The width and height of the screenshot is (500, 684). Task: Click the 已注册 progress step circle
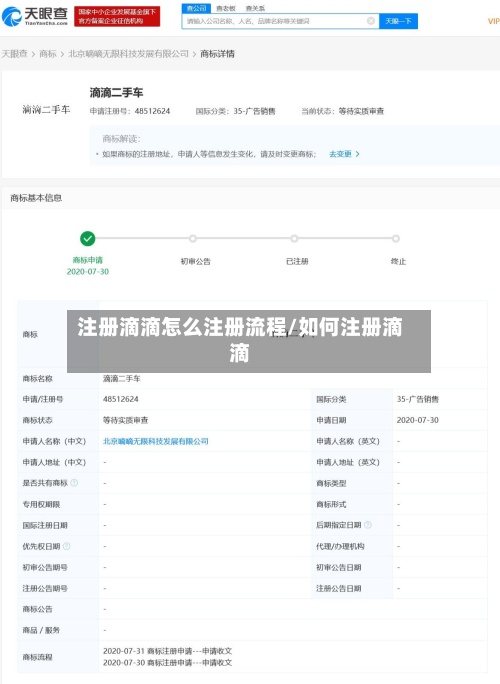(x=295, y=239)
